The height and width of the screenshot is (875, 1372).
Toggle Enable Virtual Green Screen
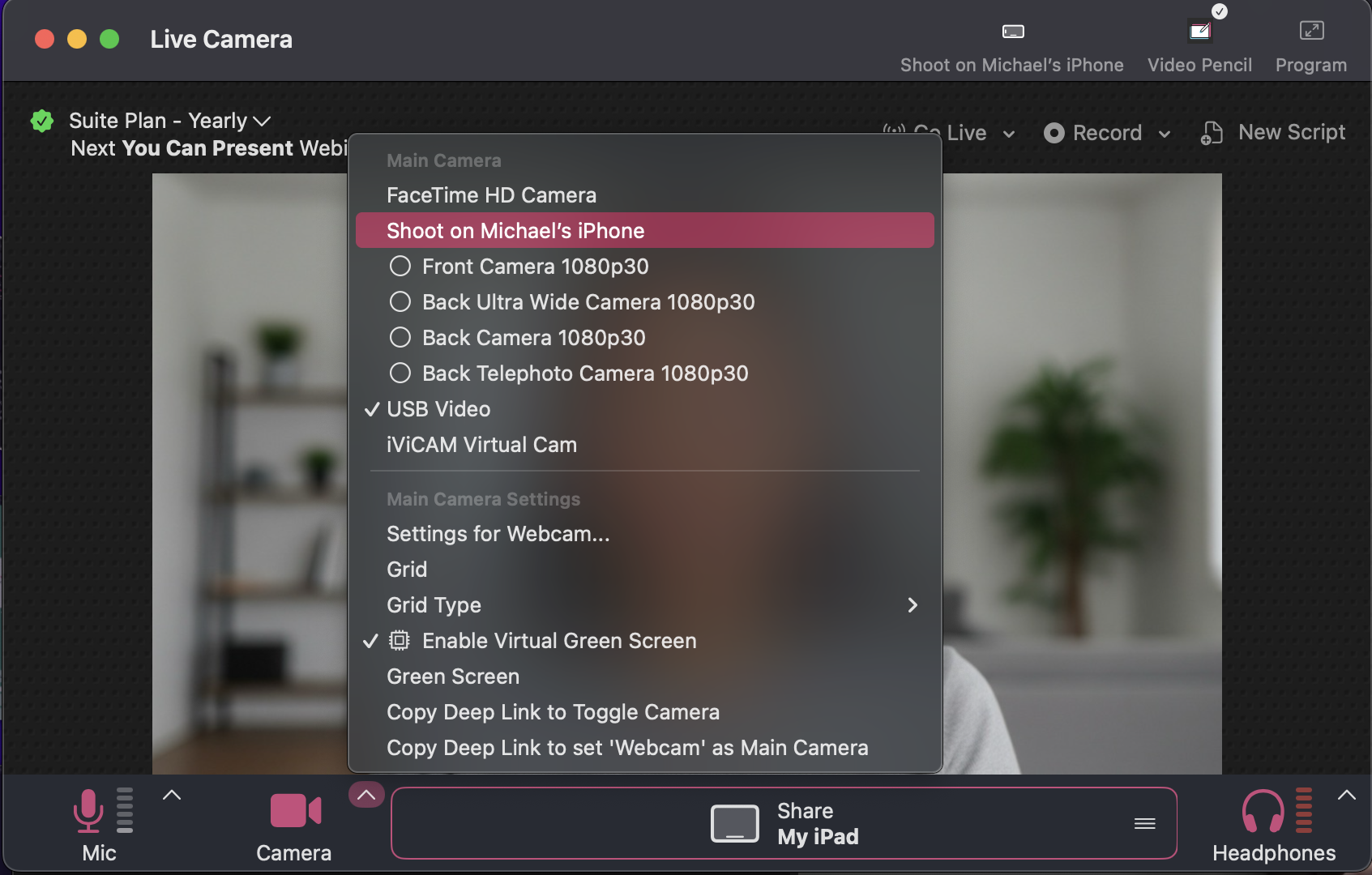pos(645,641)
